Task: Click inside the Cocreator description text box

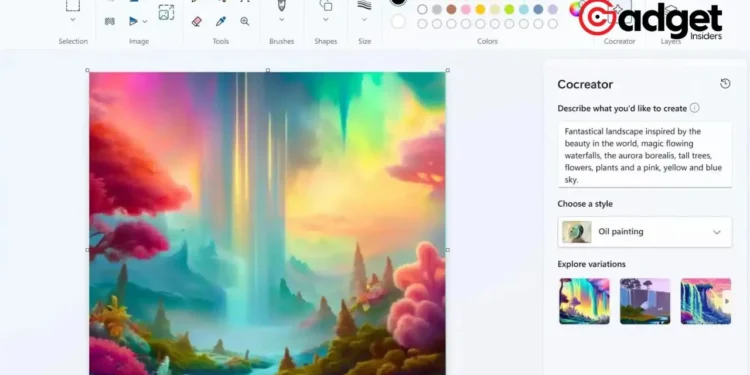Action: click(x=645, y=155)
